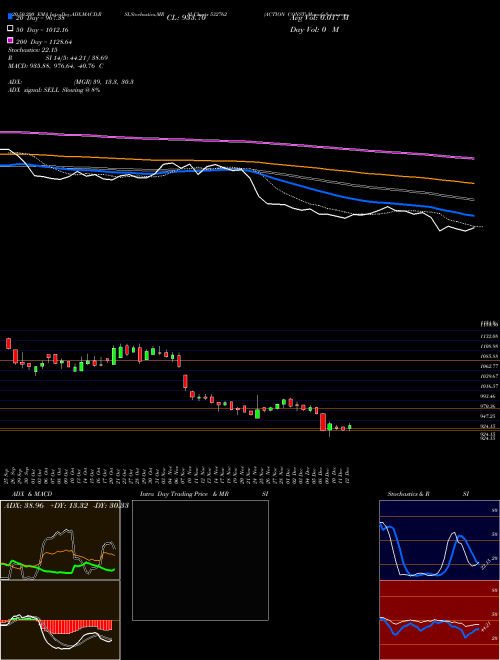This screenshot has width=500, height=660.
Task: Select the '50 Day = 1012.16' legend text
Action: pos(42,30)
